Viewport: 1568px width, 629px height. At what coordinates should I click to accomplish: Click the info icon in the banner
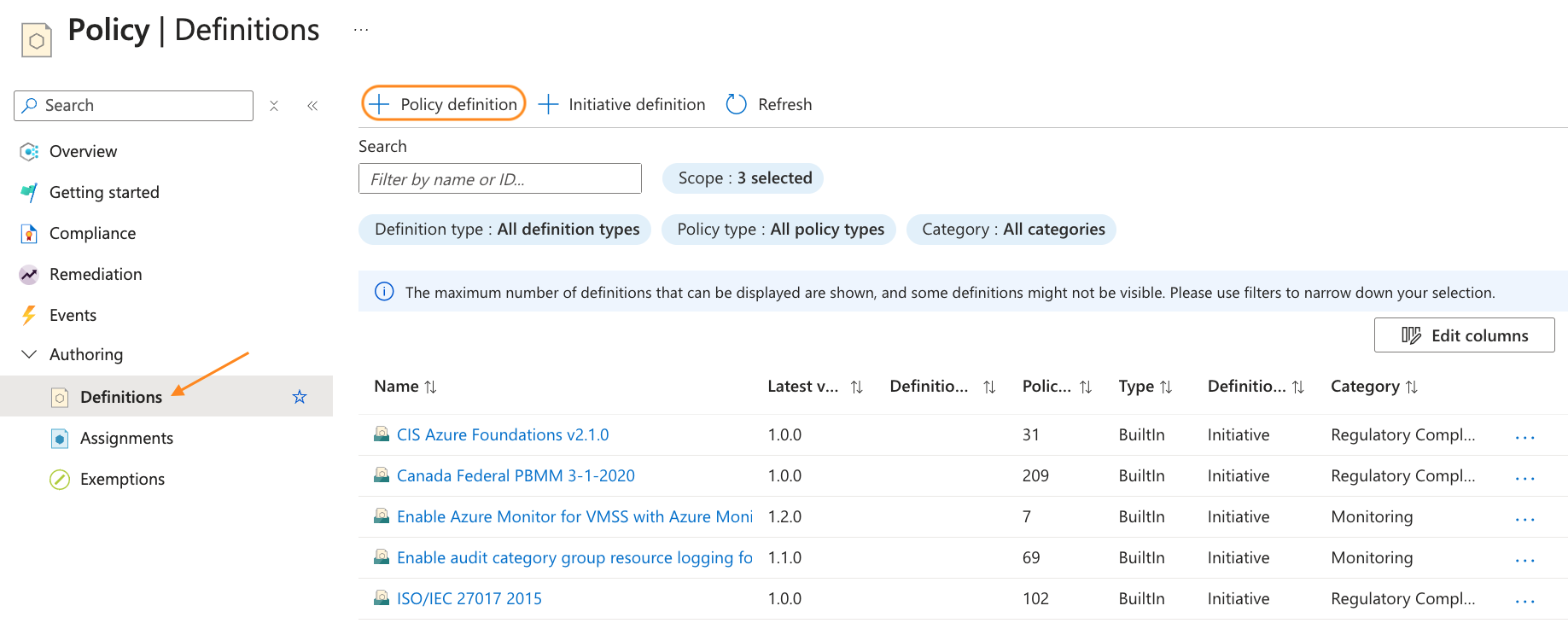(x=384, y=292)
